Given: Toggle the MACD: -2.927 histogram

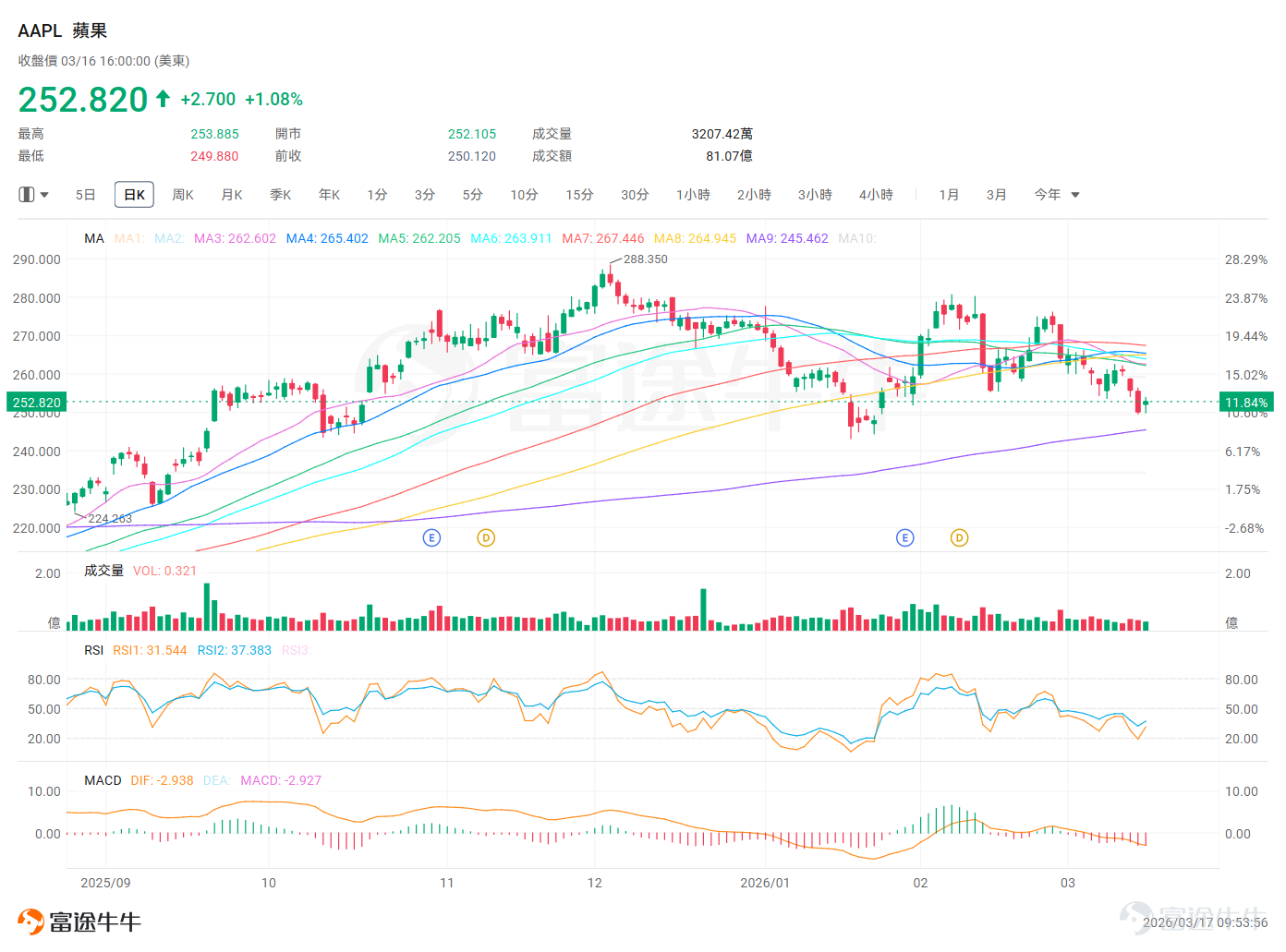Looking at the screenshot, I should tap(281, 780).
